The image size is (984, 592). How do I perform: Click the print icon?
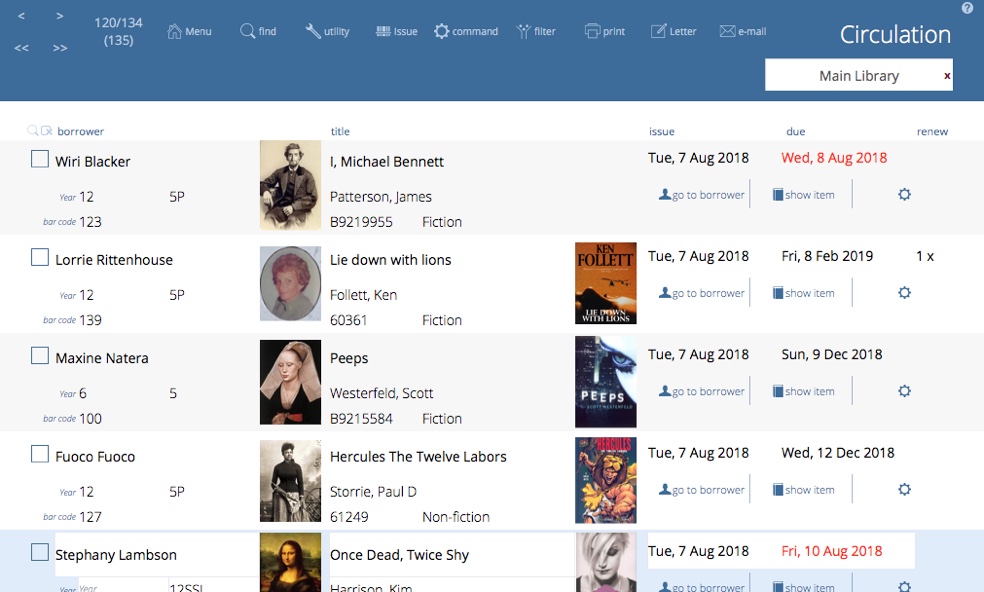pos(592,31)
